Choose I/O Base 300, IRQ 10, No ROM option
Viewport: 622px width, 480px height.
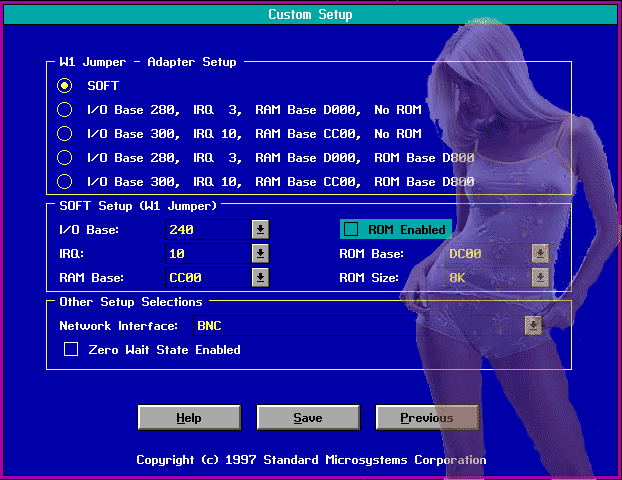[65, 134]
